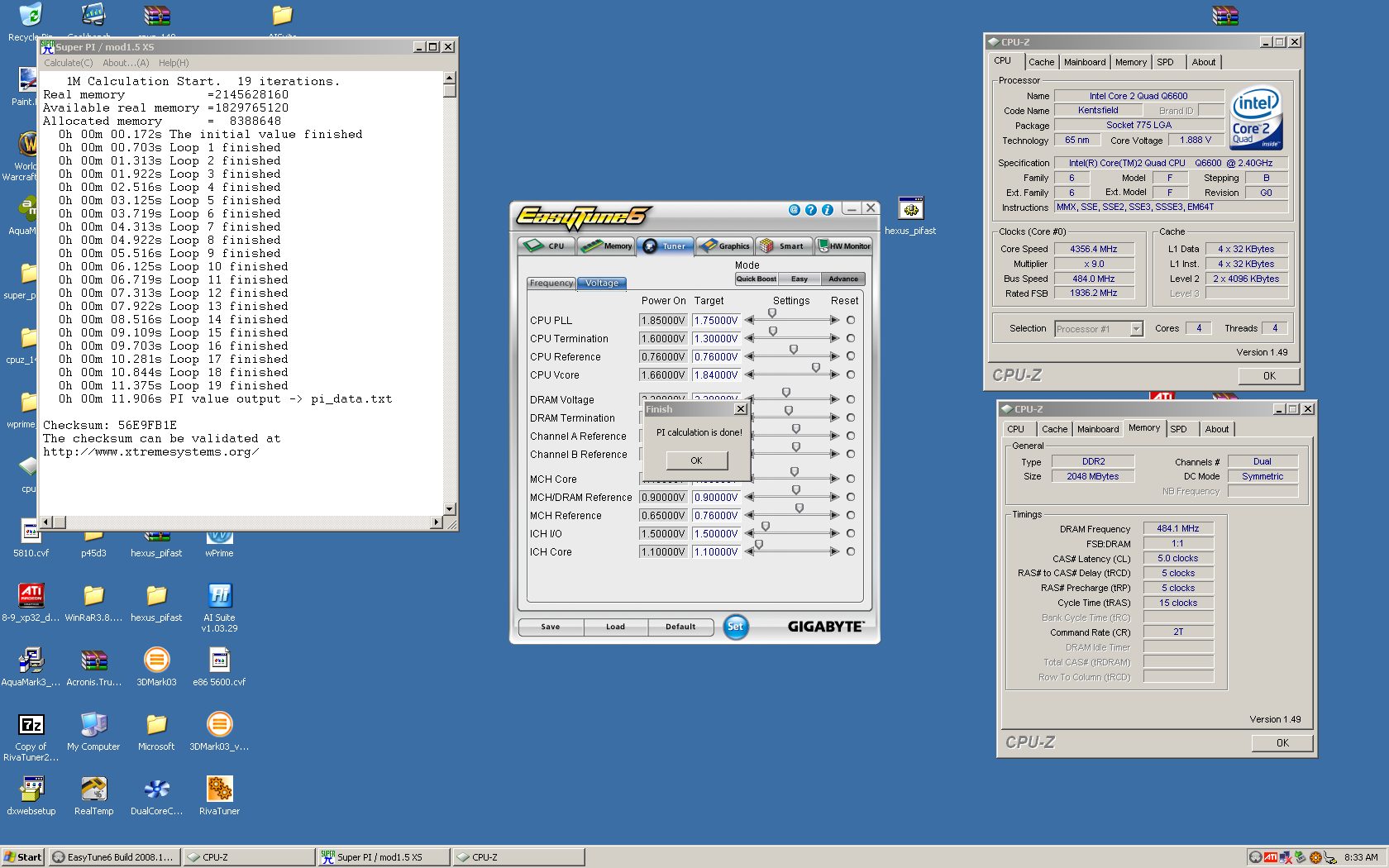This screenshot has height=868, width=1389.
Task: Switch to Super PI via taskbar button
Action: (384, 857)
